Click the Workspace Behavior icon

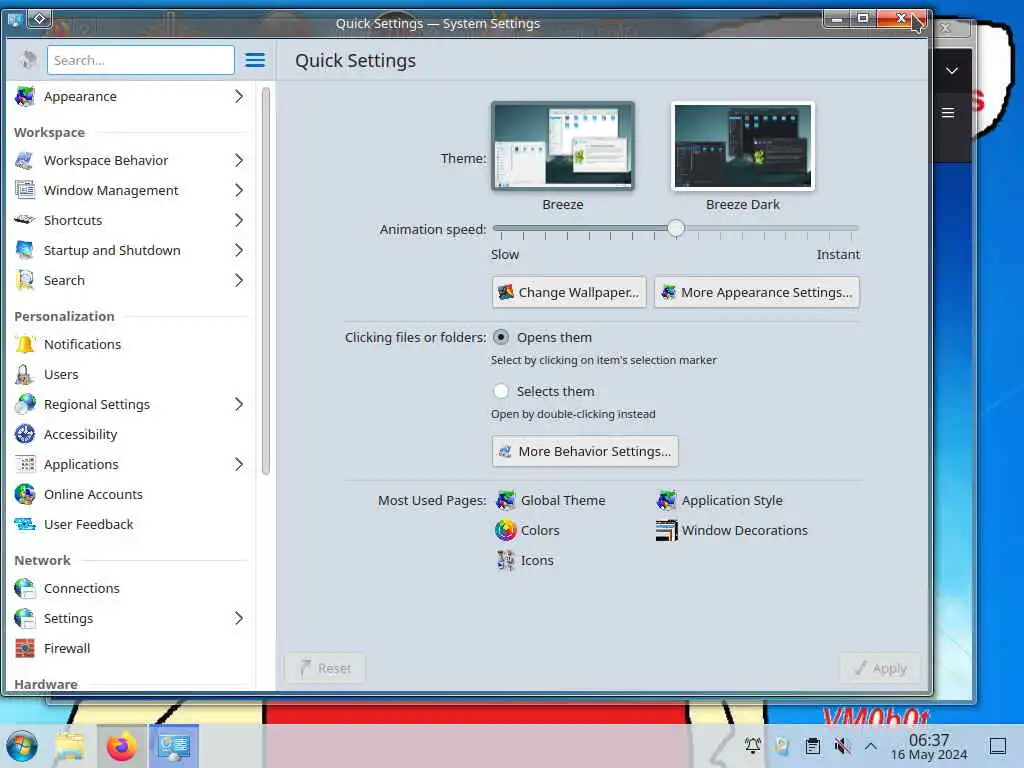click(x=25, y=161)
